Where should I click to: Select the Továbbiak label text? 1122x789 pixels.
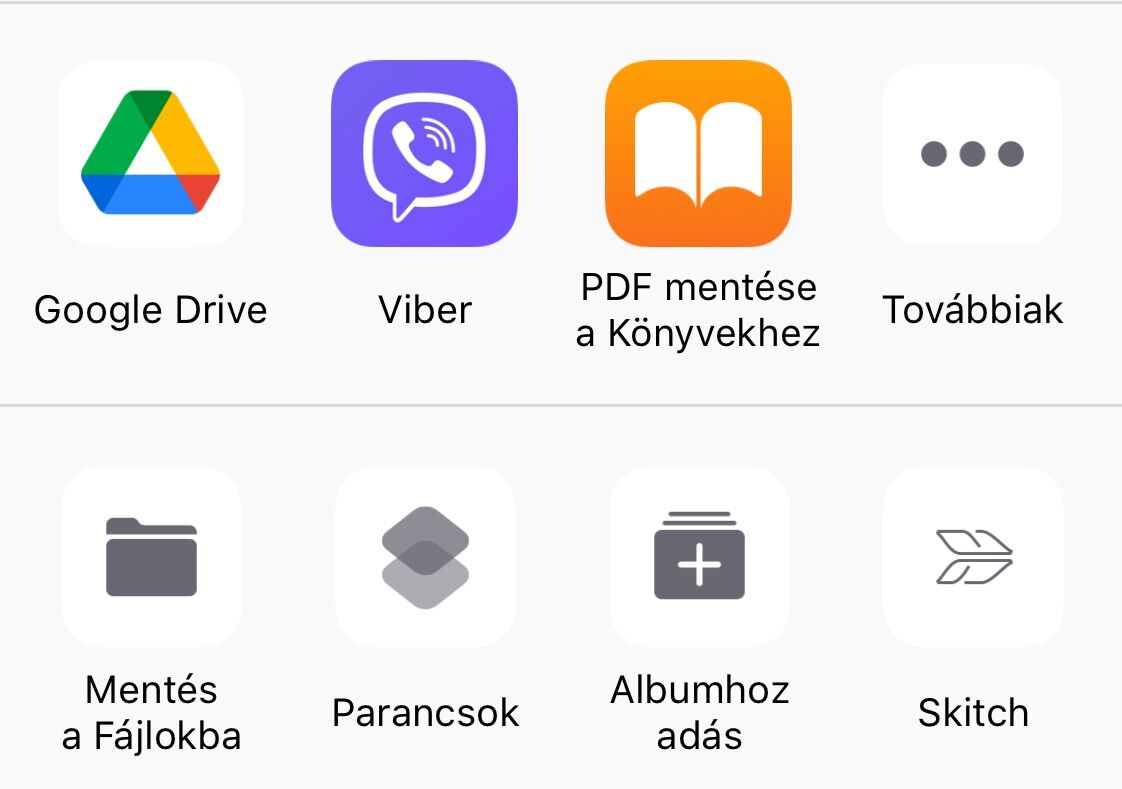click(x=972, y=310)
